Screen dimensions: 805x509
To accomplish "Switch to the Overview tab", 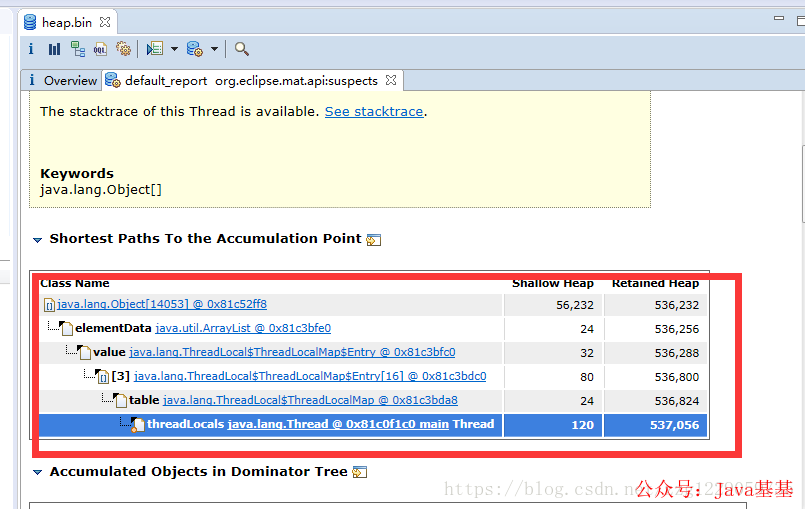I will 63,81.
